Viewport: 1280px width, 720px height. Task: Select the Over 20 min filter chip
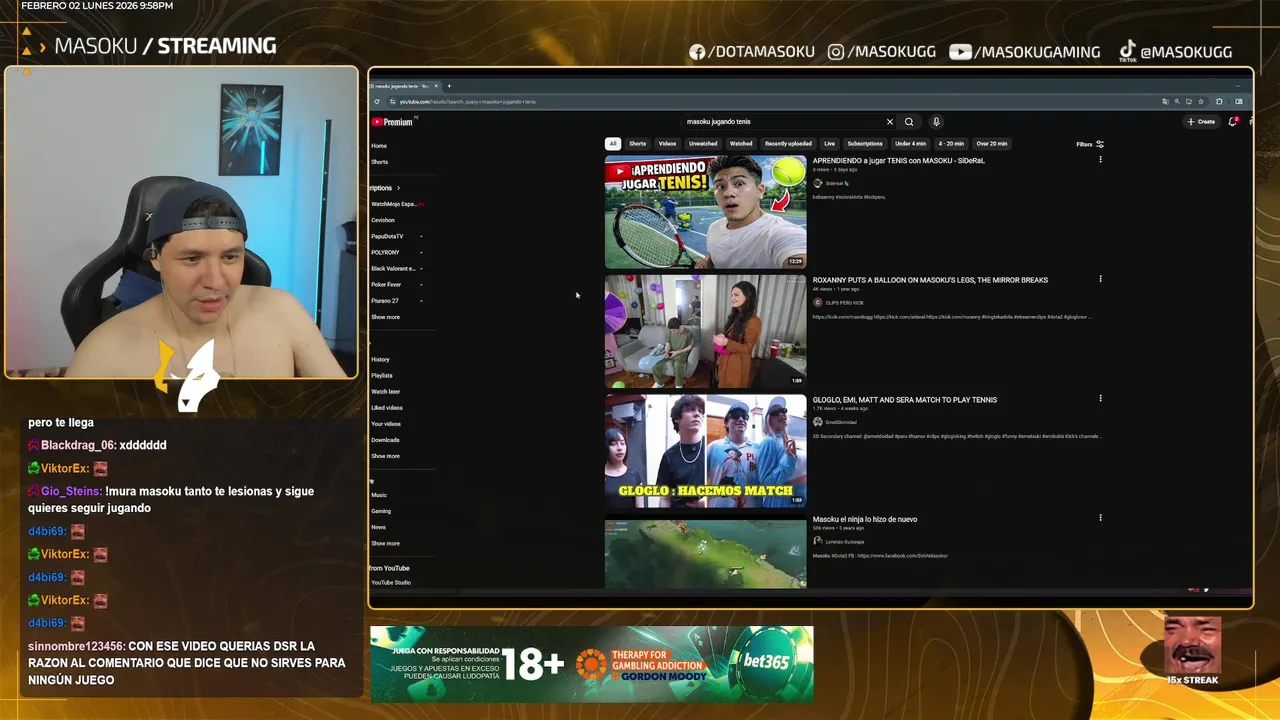point(992,144)
